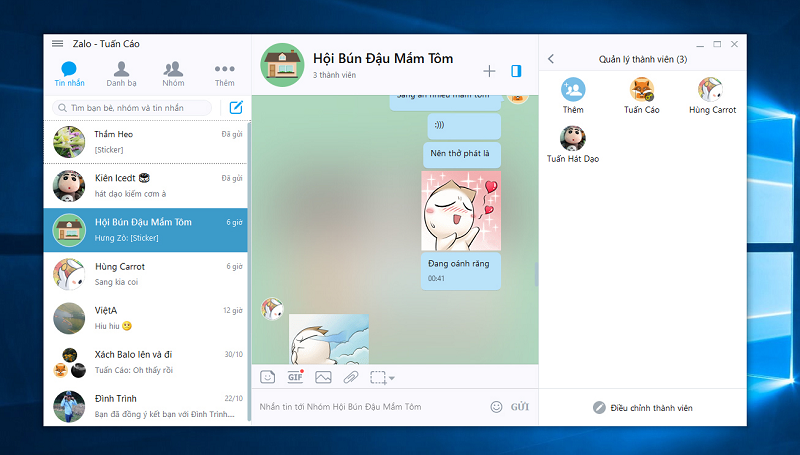The height and width of the screenshot is (455, 800).
Task: Toggle the conversation info side panel
Action: (516, 71)
